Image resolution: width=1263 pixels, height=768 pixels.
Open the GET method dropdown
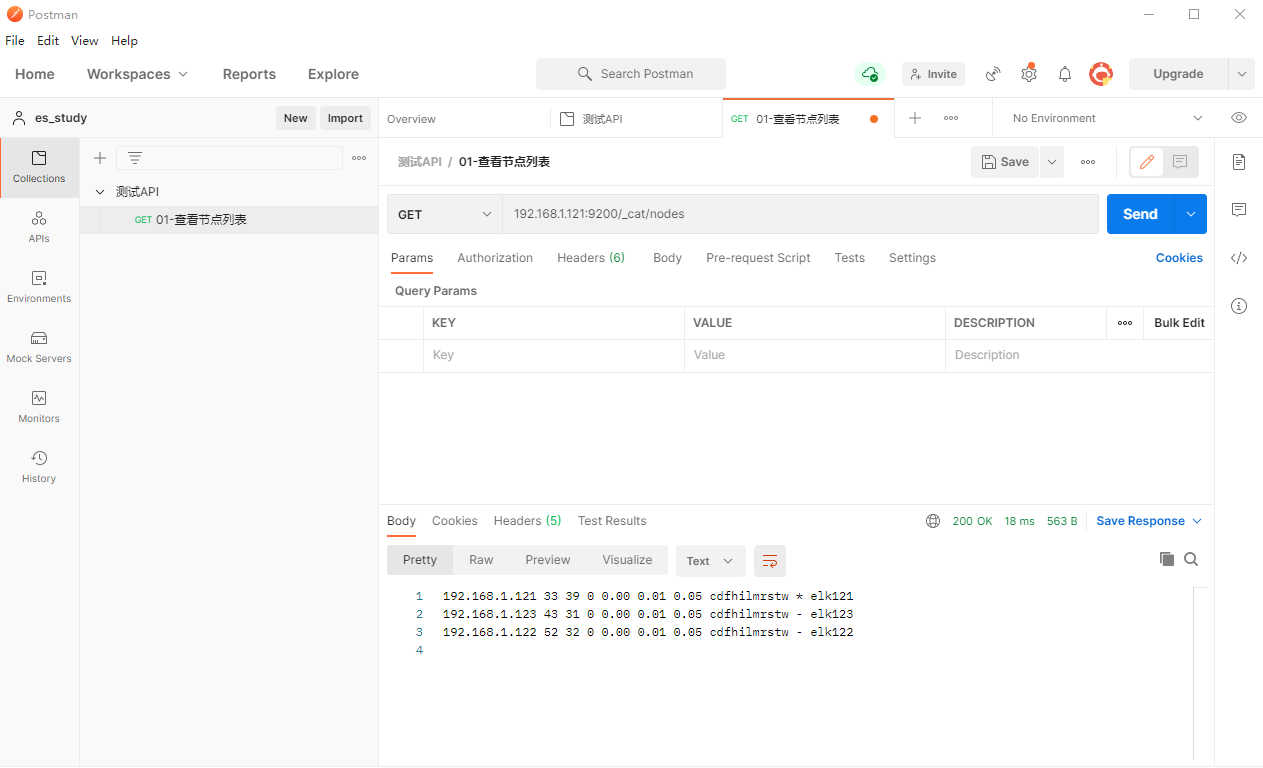(x=445, y=214)
